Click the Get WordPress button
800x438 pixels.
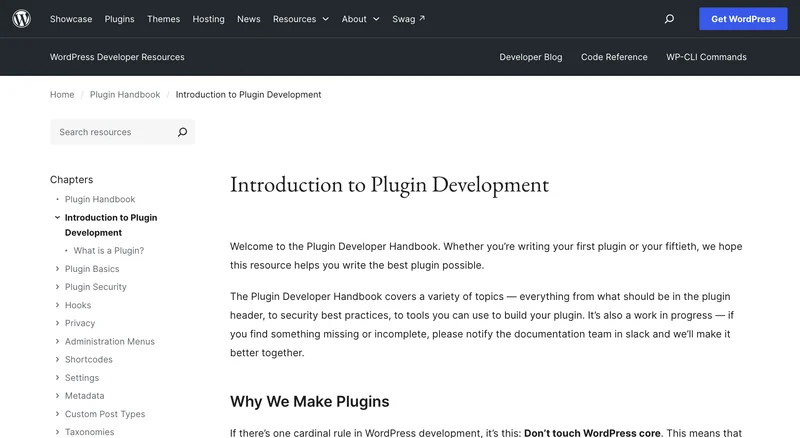coord(743,19)
